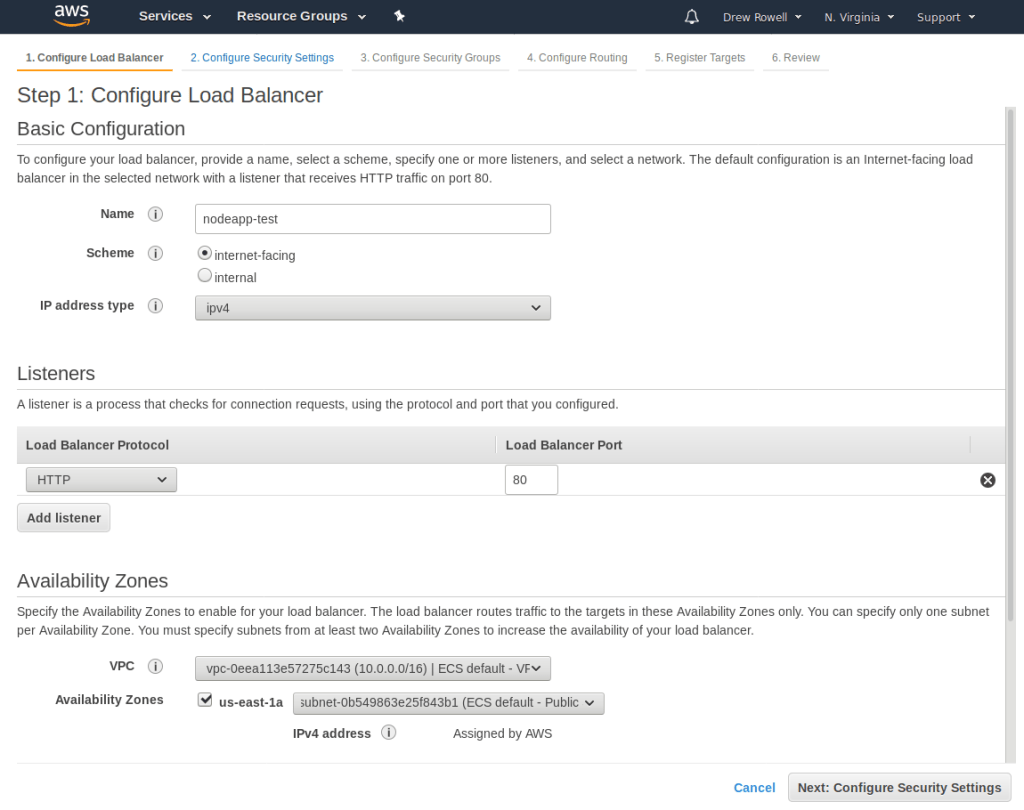Click info icon next to VPC
The image size is (1024, 810).
155,667
